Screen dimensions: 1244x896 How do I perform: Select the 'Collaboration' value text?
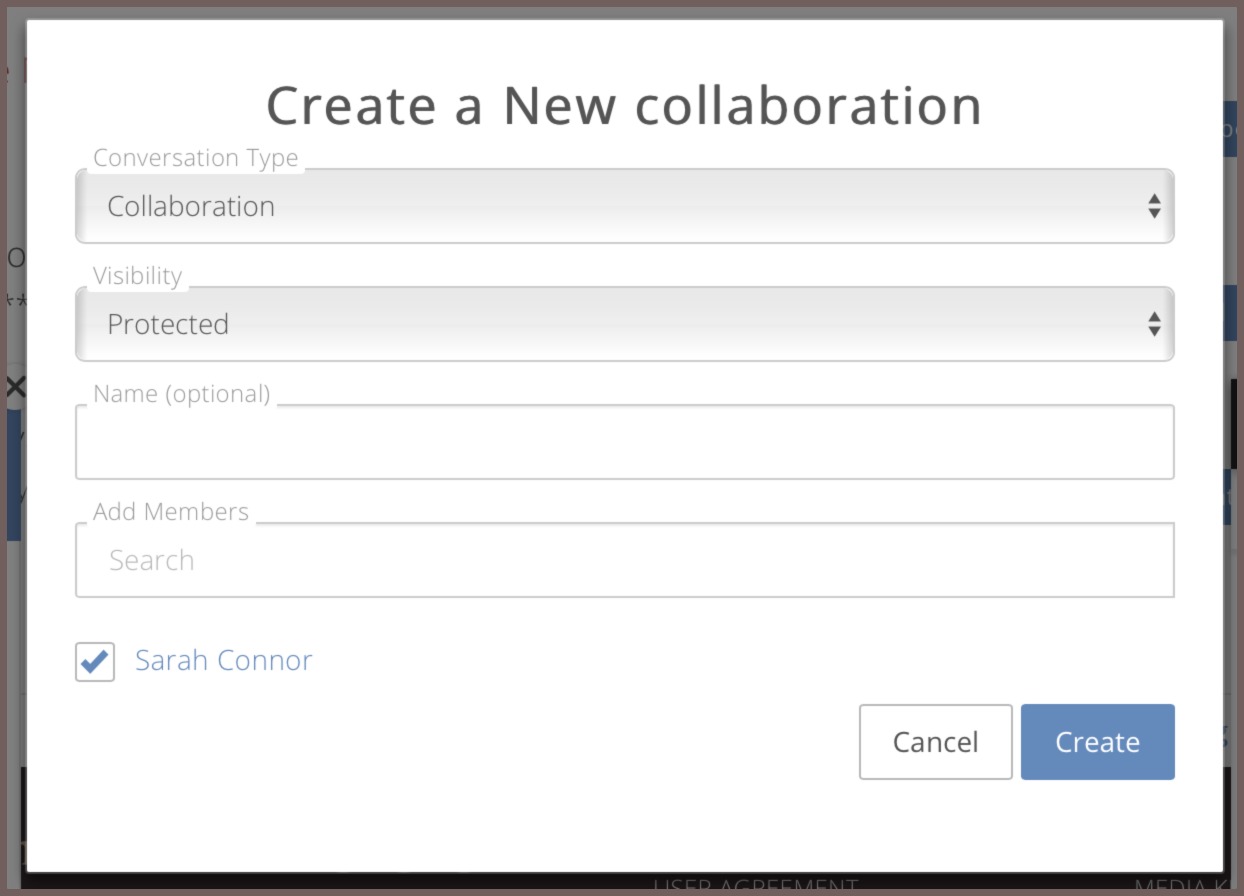[x=191, y=206]
